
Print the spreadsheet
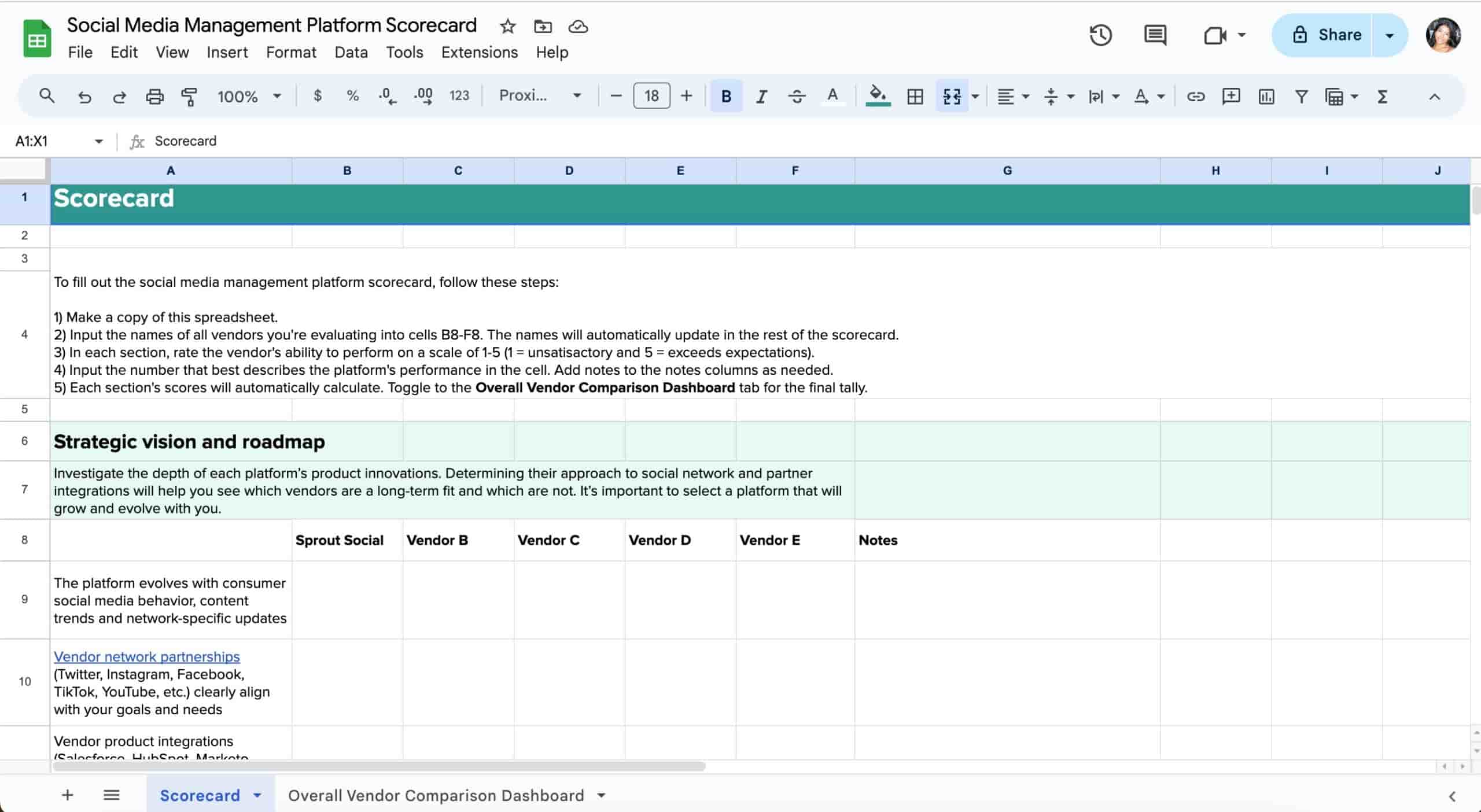tap(154, 96)
